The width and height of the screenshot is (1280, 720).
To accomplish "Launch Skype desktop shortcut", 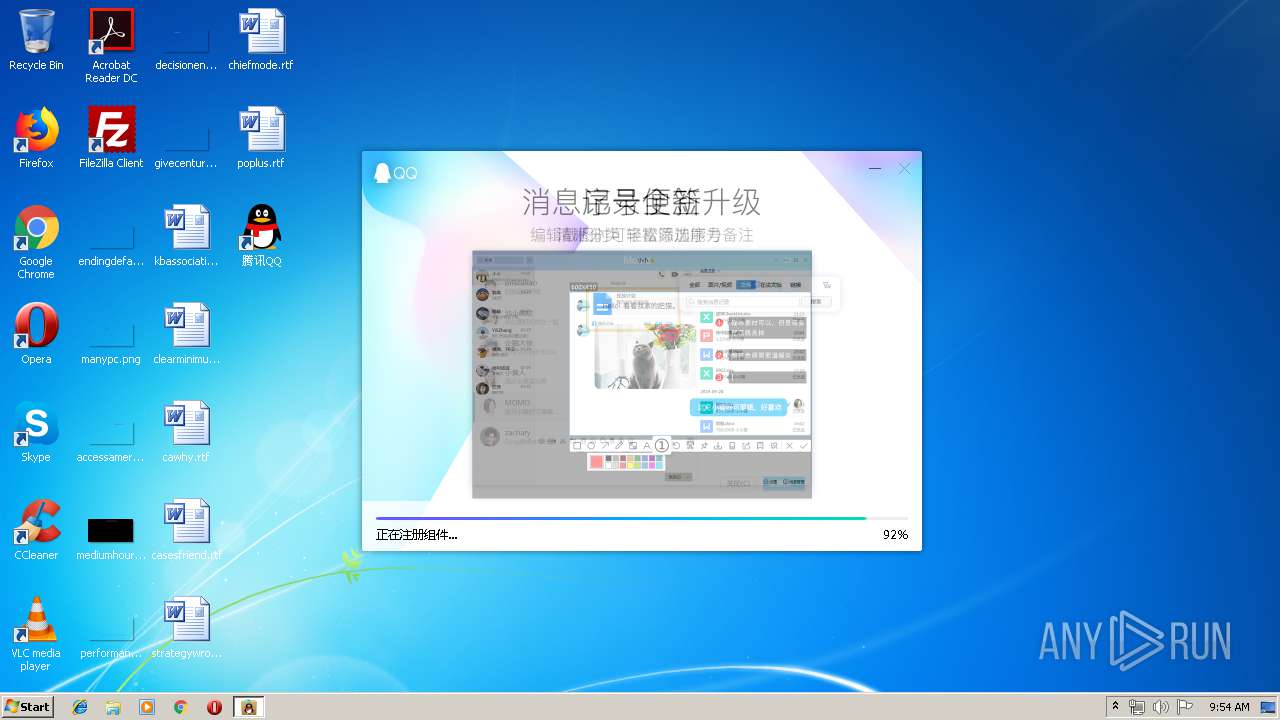I will coord(36,432).
